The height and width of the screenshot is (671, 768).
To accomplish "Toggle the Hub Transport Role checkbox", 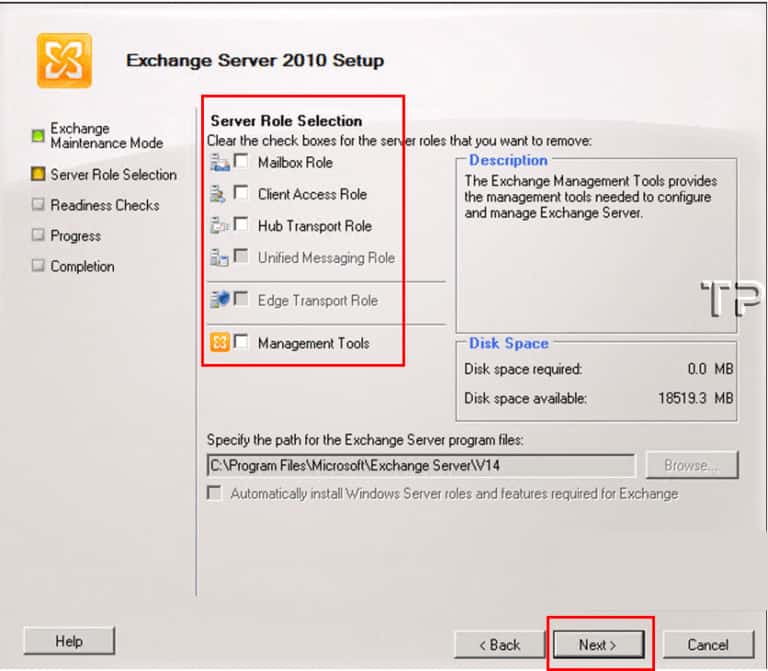I will [241, 224].
